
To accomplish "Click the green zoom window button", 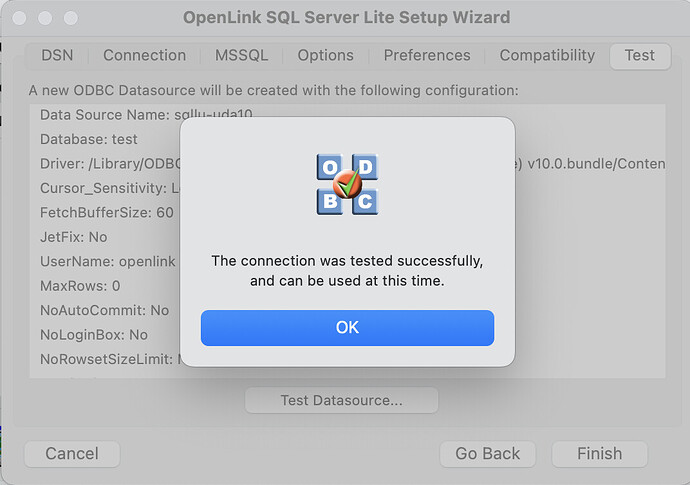I will [x=70, y=18].
